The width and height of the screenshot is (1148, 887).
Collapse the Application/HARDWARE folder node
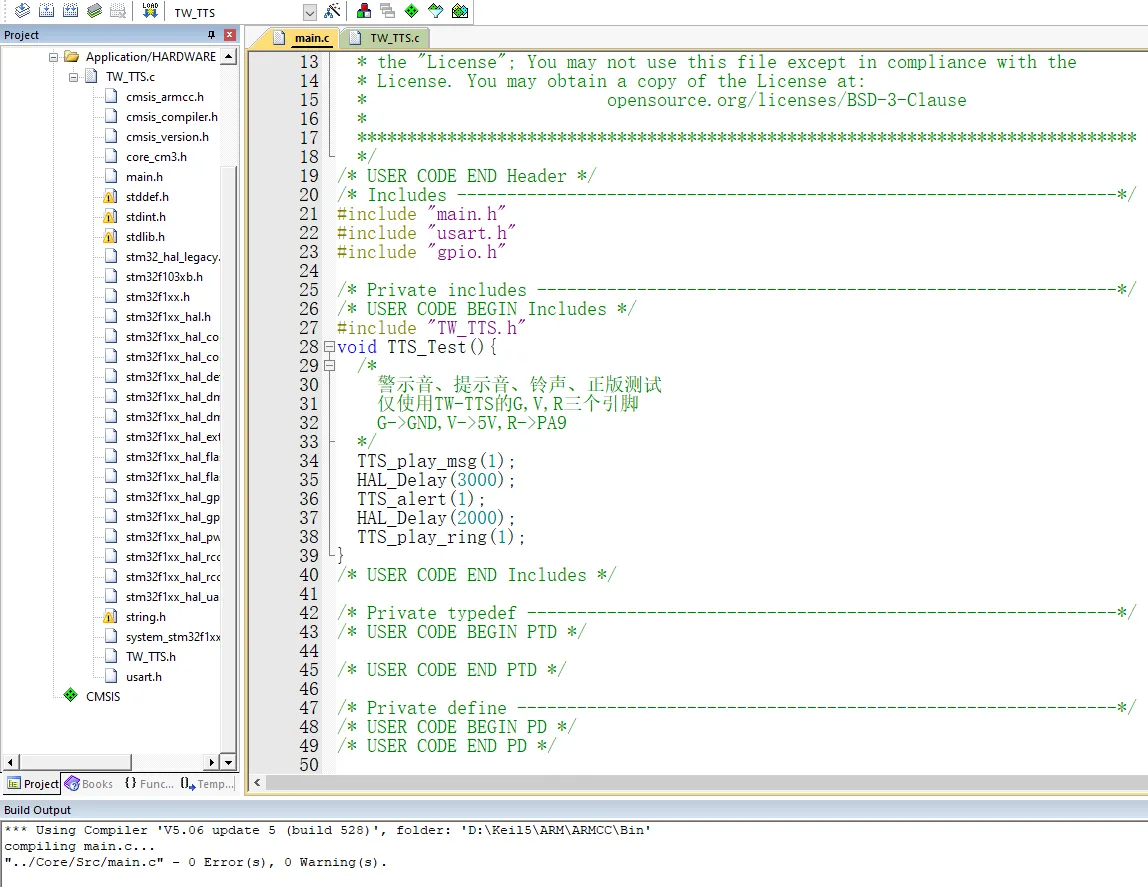click(55, 57)
